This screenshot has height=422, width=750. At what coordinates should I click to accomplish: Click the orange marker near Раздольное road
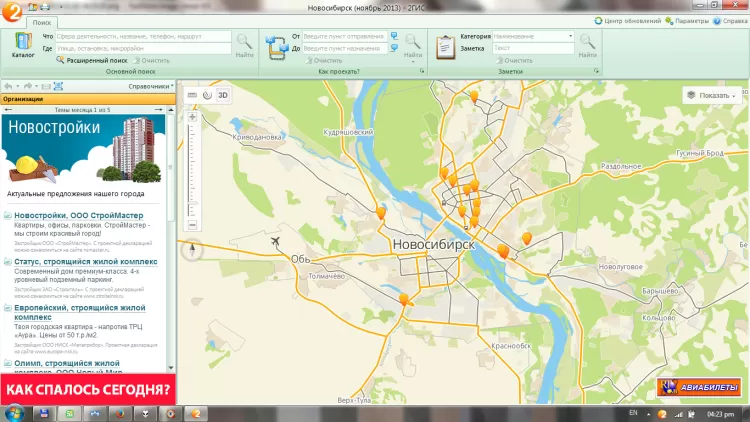[527, 238]
